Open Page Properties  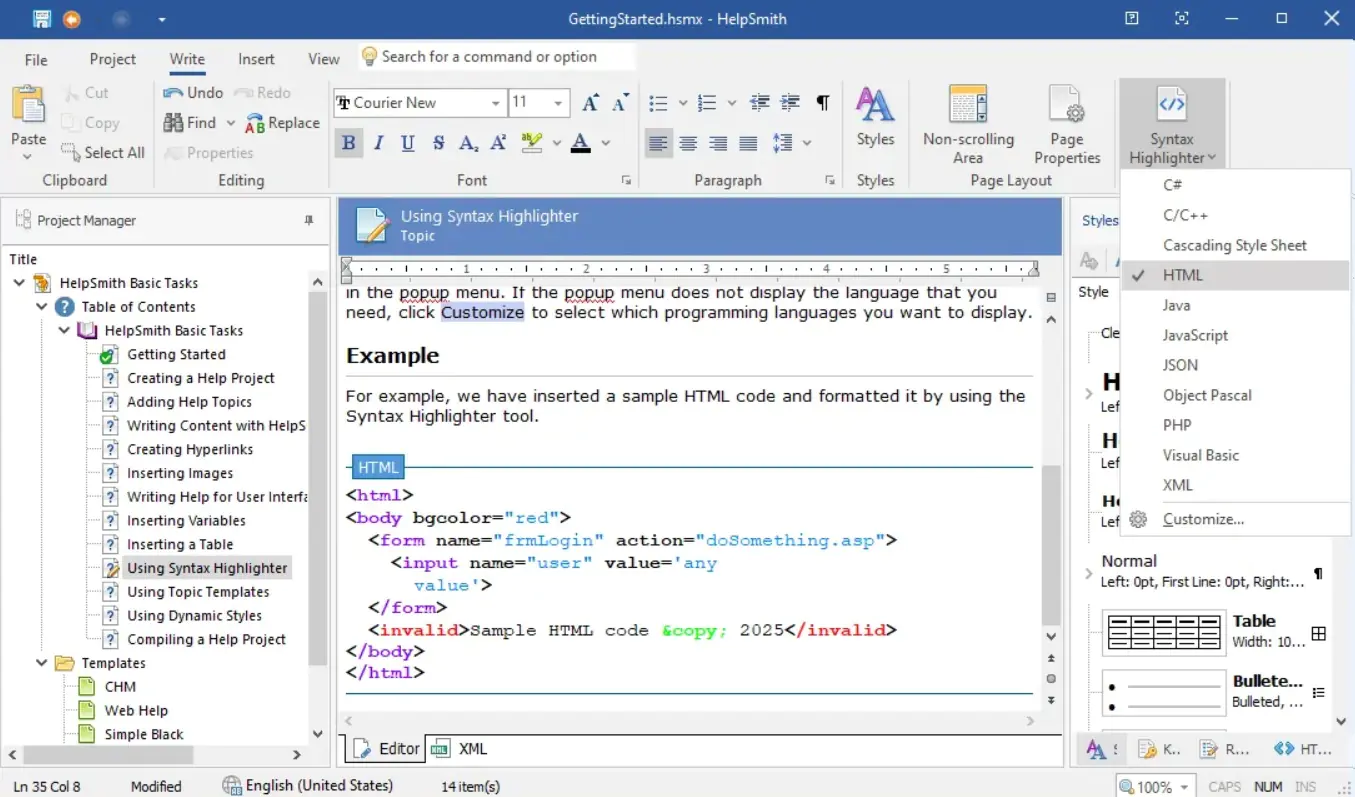click(x=1067, y=124)
